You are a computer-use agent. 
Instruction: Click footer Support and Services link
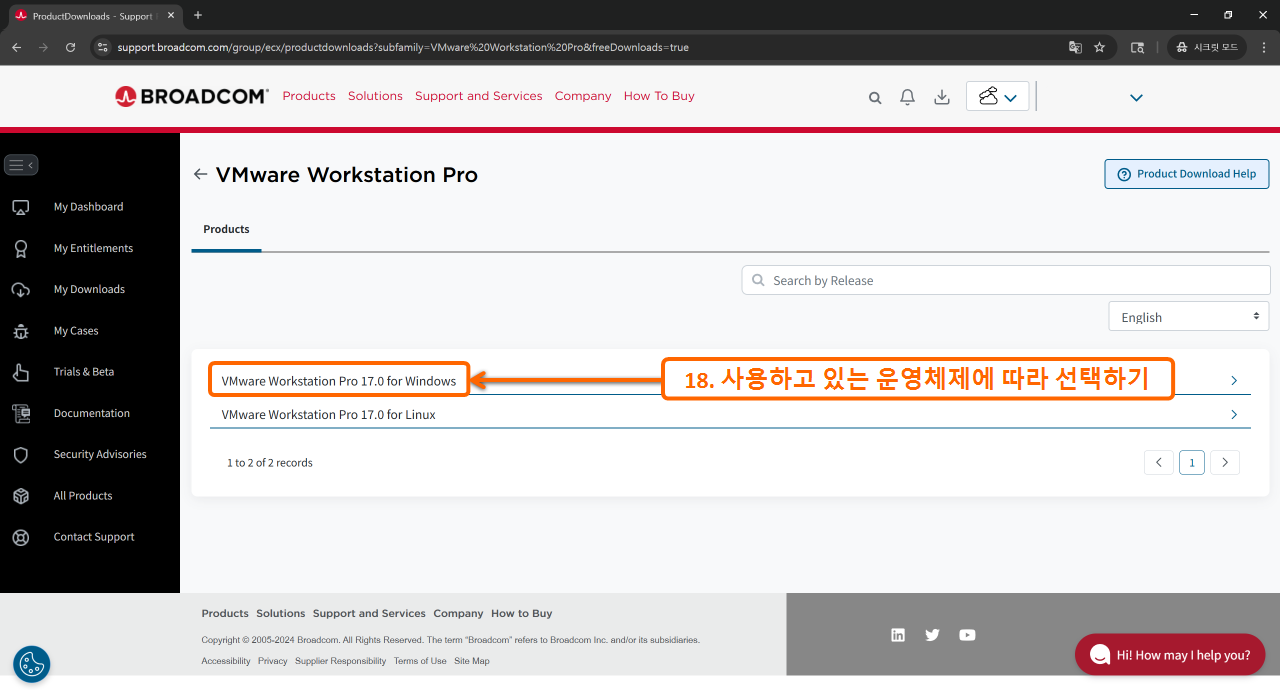369,613
